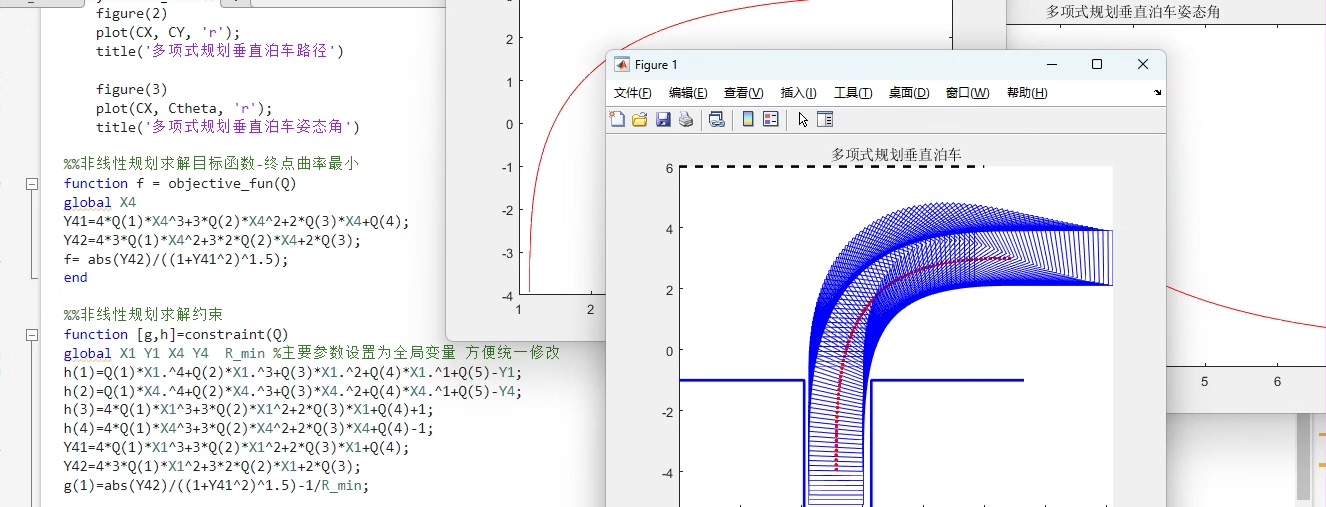
Task: Click the line 'f= abs(Y42)/((1+Y41^2)^1.5);'
Action: coord(176,260)
